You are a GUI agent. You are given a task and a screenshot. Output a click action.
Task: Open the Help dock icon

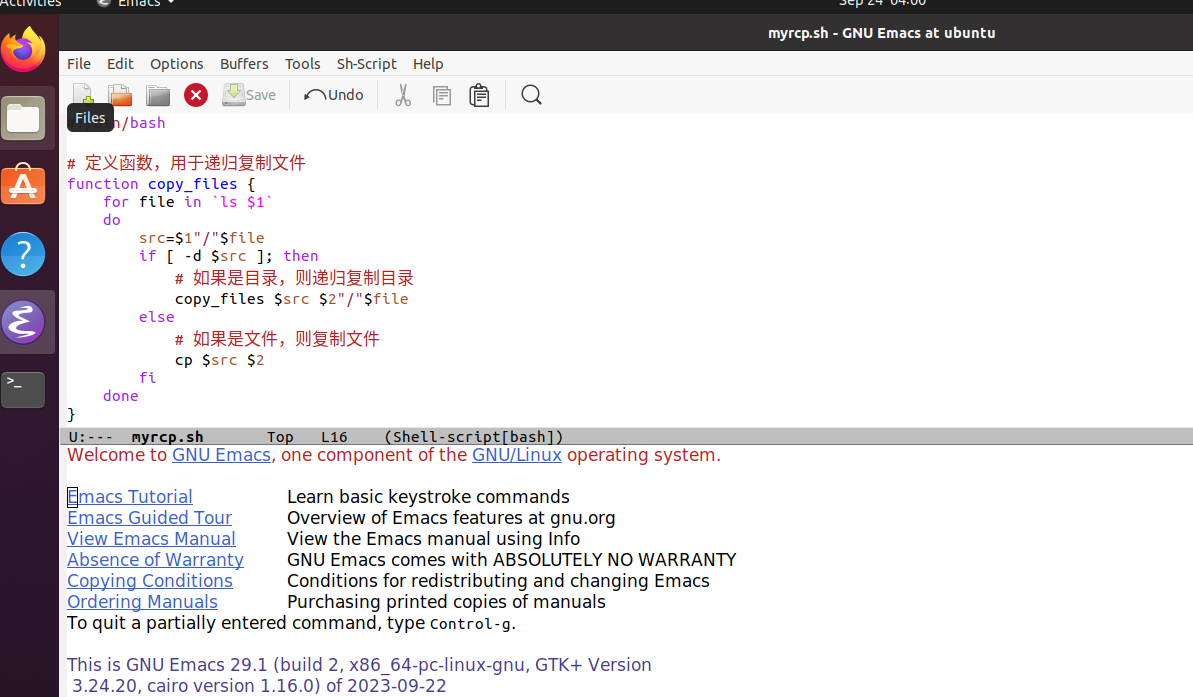tap(24, 254)
